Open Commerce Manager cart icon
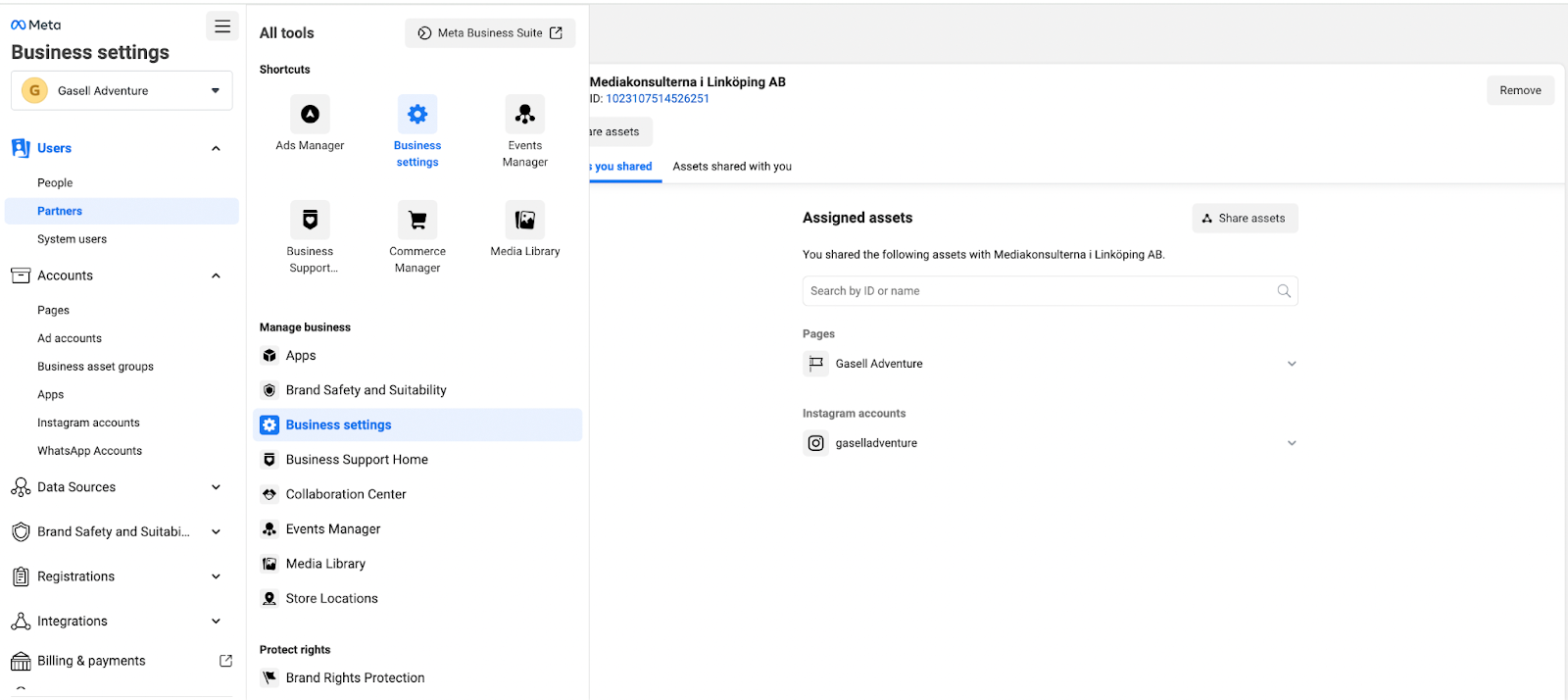The image size is (1568, 700). pos(417,220)
